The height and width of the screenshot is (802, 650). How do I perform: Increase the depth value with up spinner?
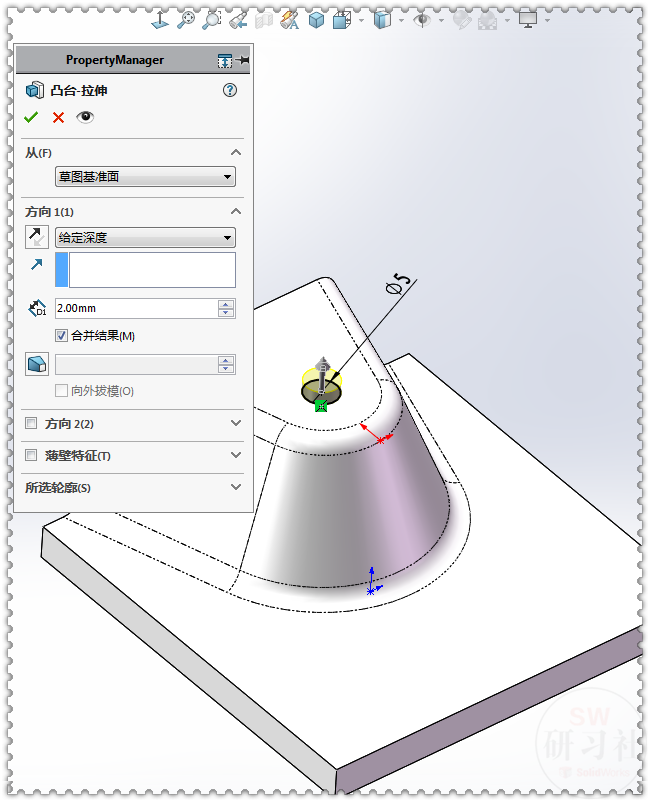[226, 304]
